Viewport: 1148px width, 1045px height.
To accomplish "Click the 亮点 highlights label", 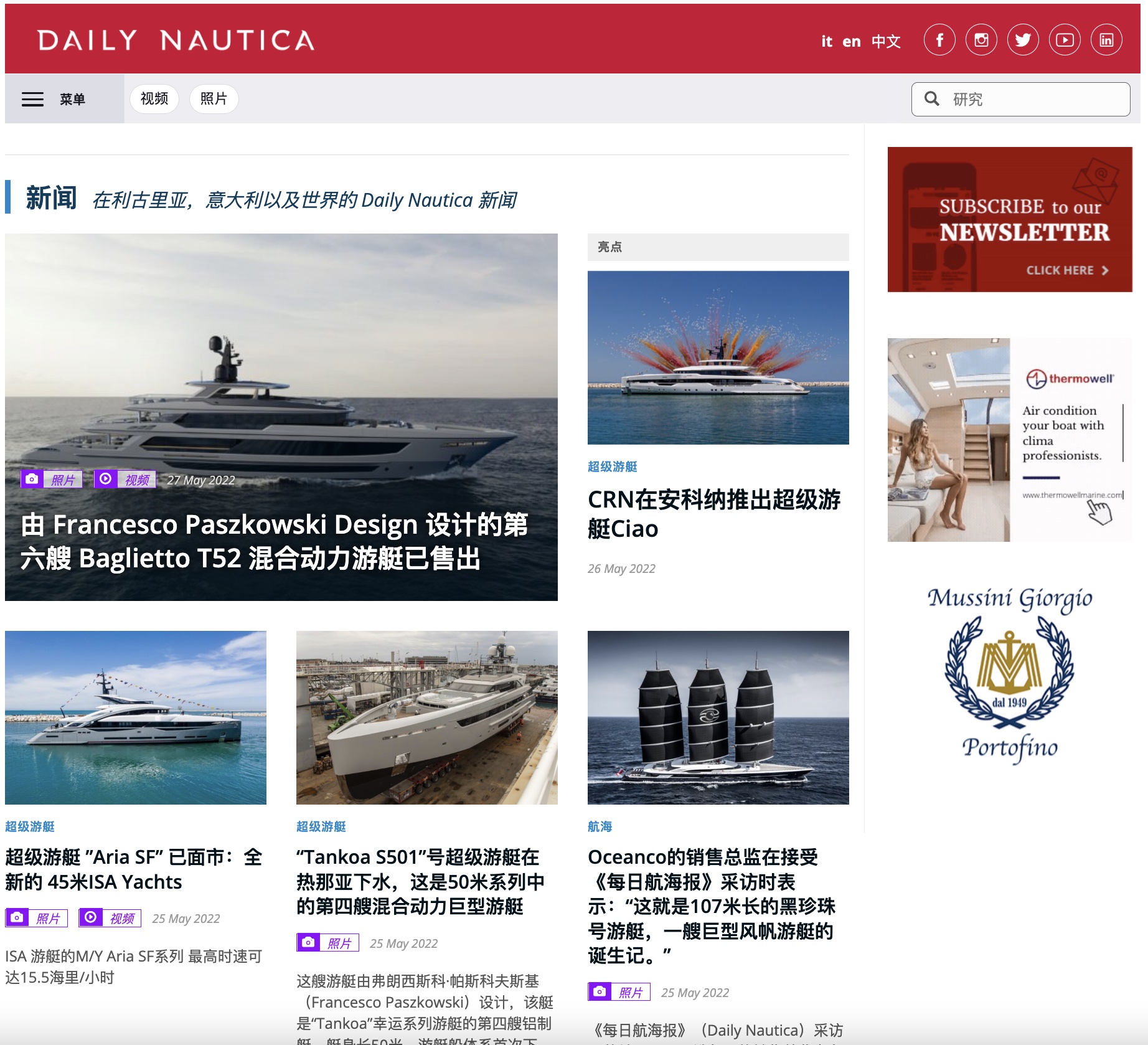I will click(x=609, y=247).
